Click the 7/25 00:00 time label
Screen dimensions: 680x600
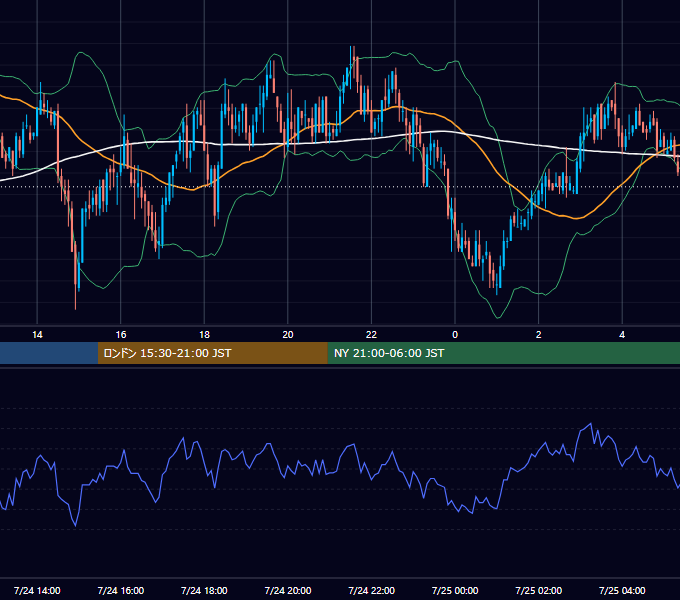pyautogui.click(x=455, y=590)
